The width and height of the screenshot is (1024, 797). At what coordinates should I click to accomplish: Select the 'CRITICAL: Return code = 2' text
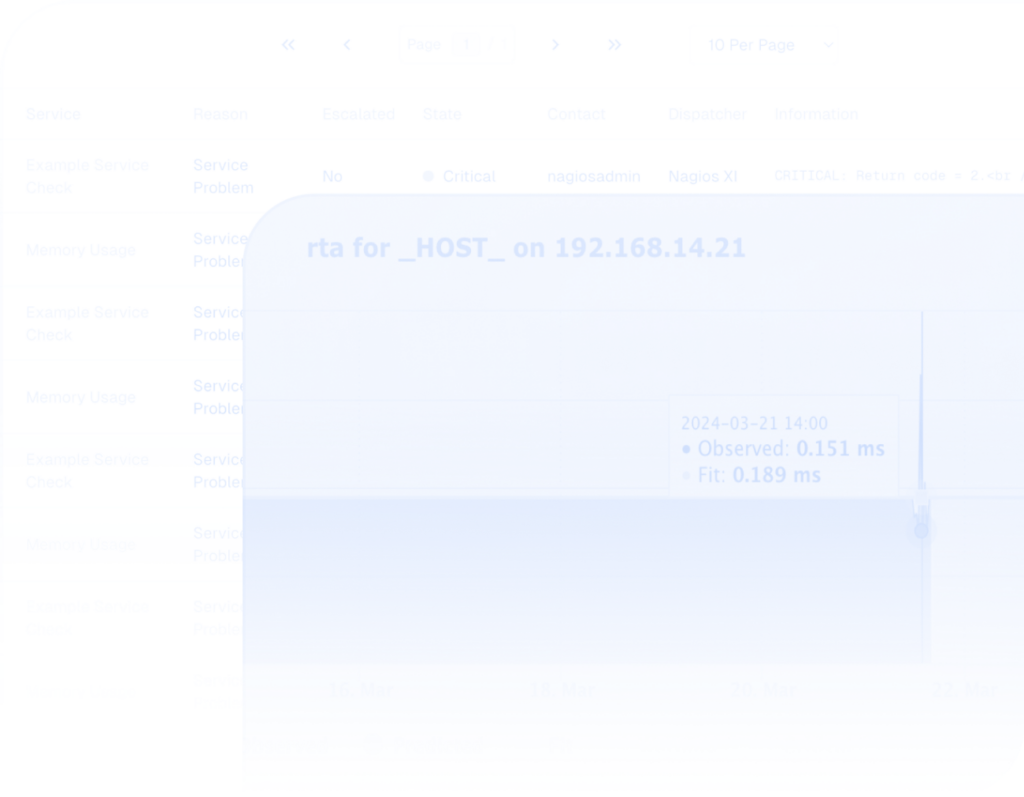click(x=875, y=176)
